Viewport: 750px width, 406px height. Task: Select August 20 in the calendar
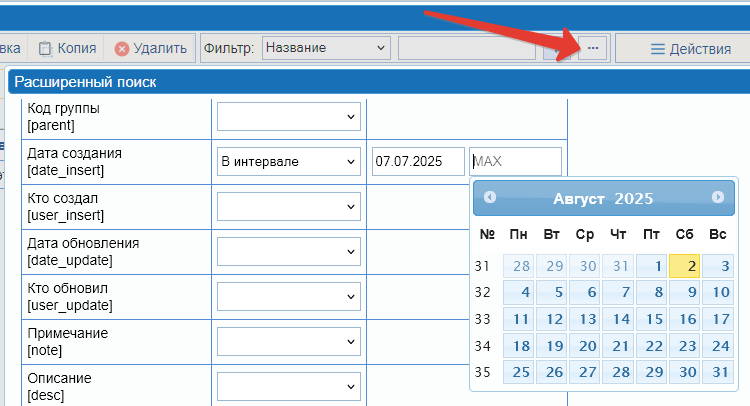point(585,346)
